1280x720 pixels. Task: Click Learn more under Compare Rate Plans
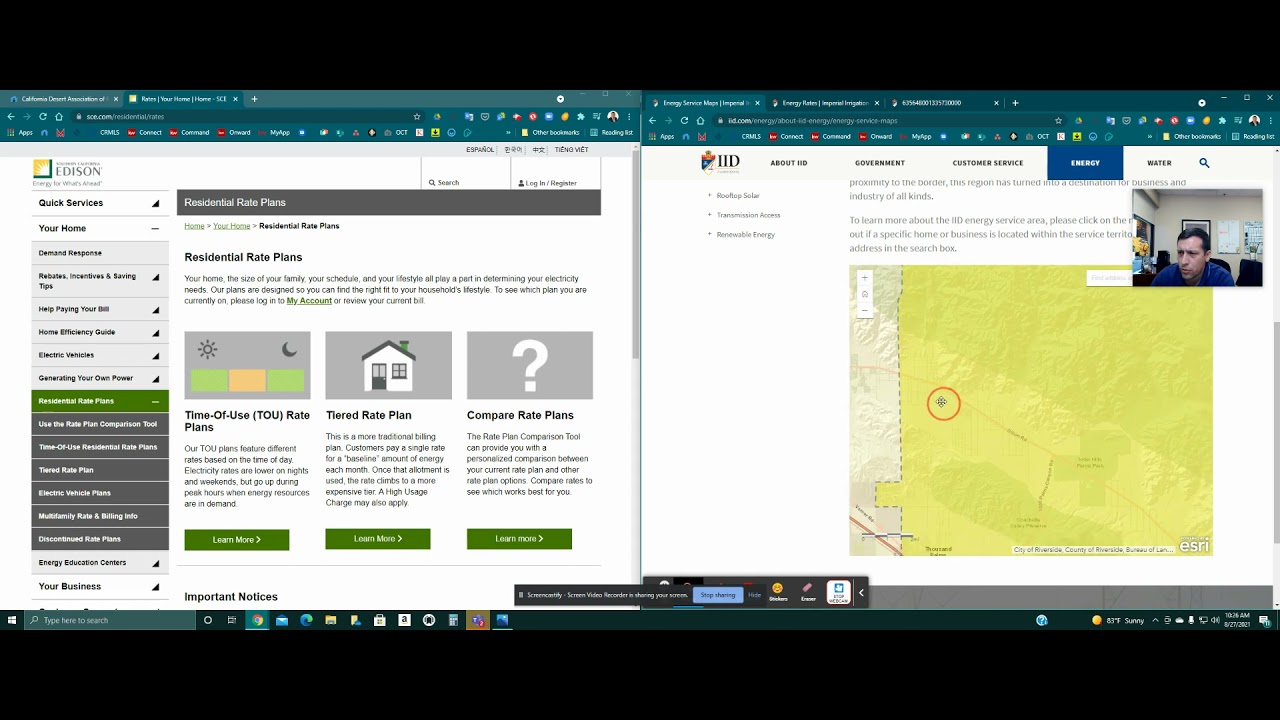point(519,539)
